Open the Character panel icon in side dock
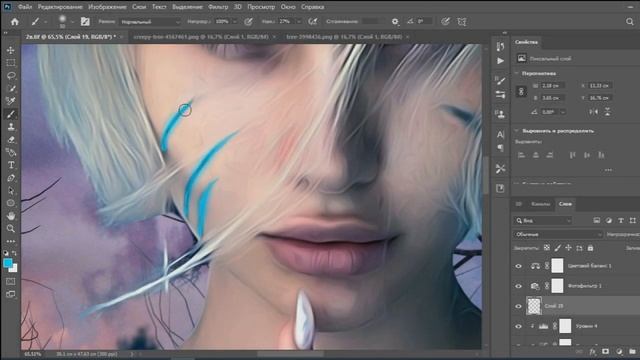 click(x=500, y=134)
